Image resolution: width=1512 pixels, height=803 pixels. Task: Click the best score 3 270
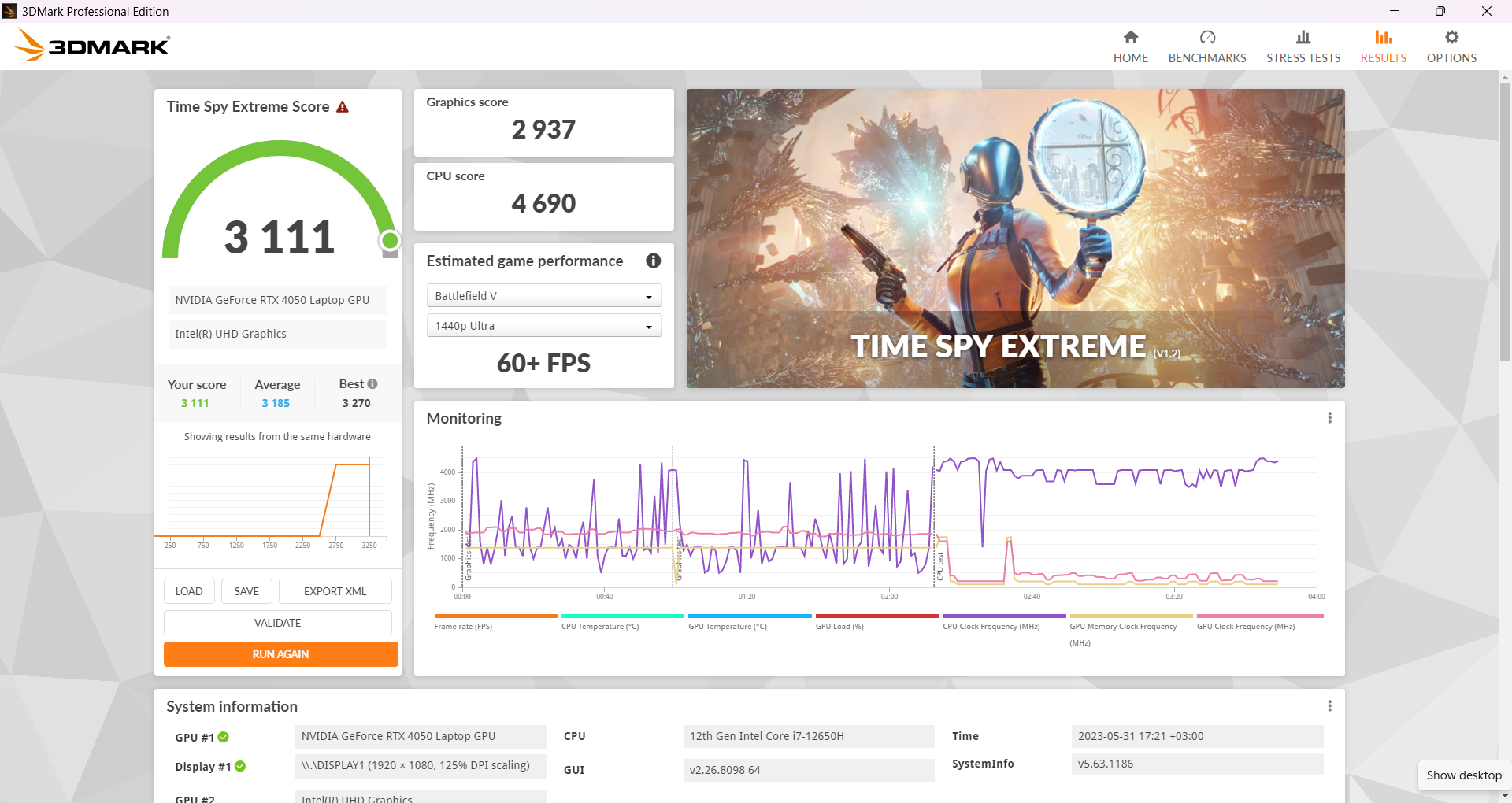pos(356,403)
